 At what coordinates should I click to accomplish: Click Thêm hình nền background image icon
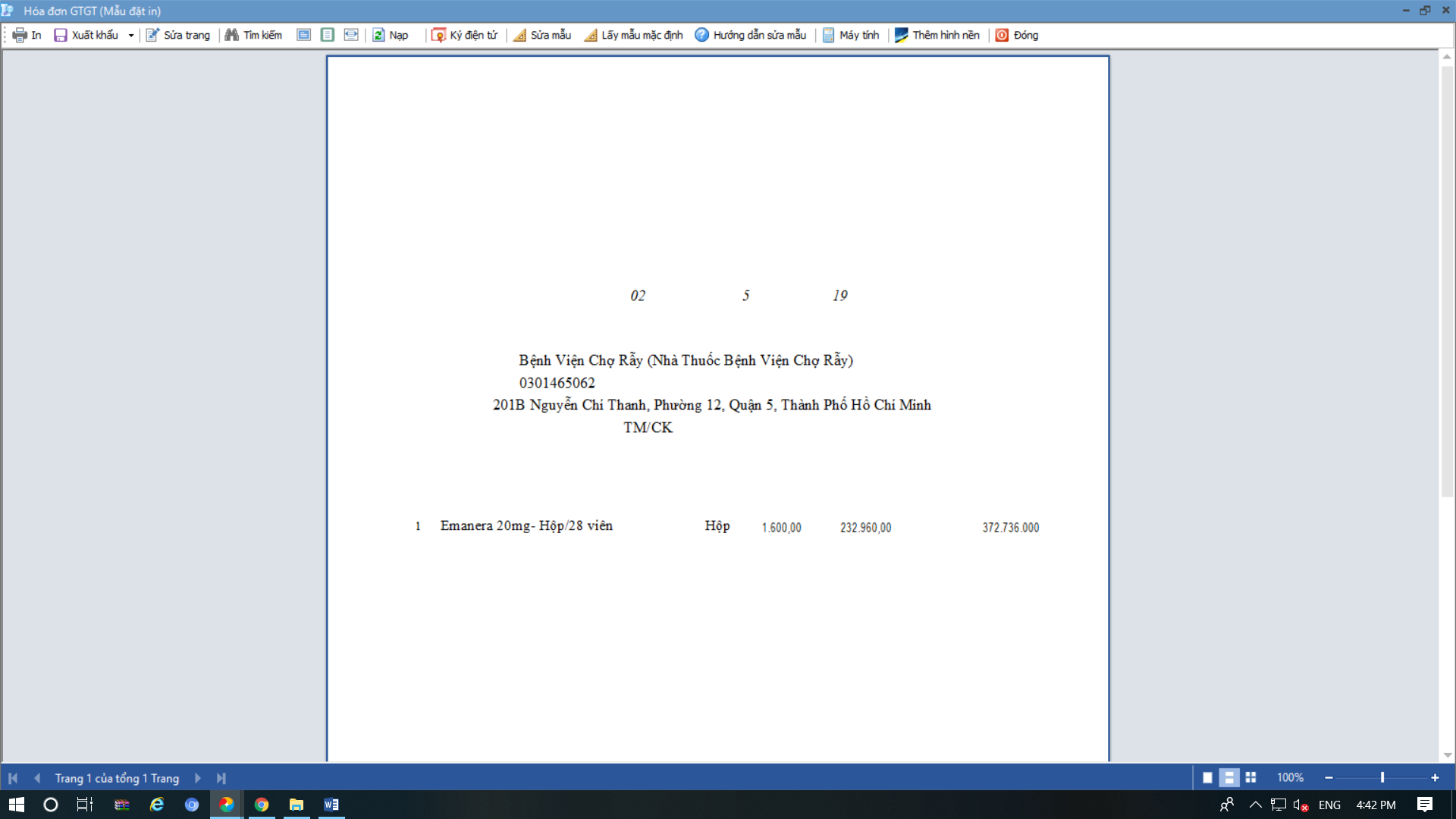(902, 35)
